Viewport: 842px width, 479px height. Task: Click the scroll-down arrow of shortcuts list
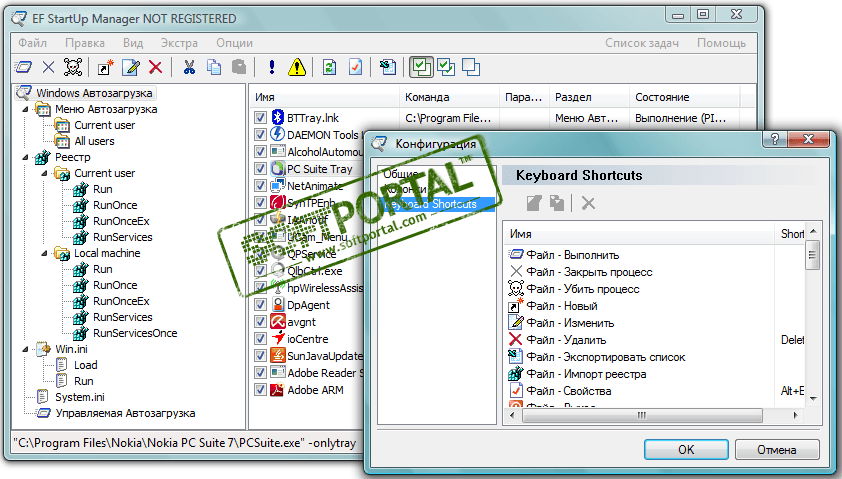point(813,398)
